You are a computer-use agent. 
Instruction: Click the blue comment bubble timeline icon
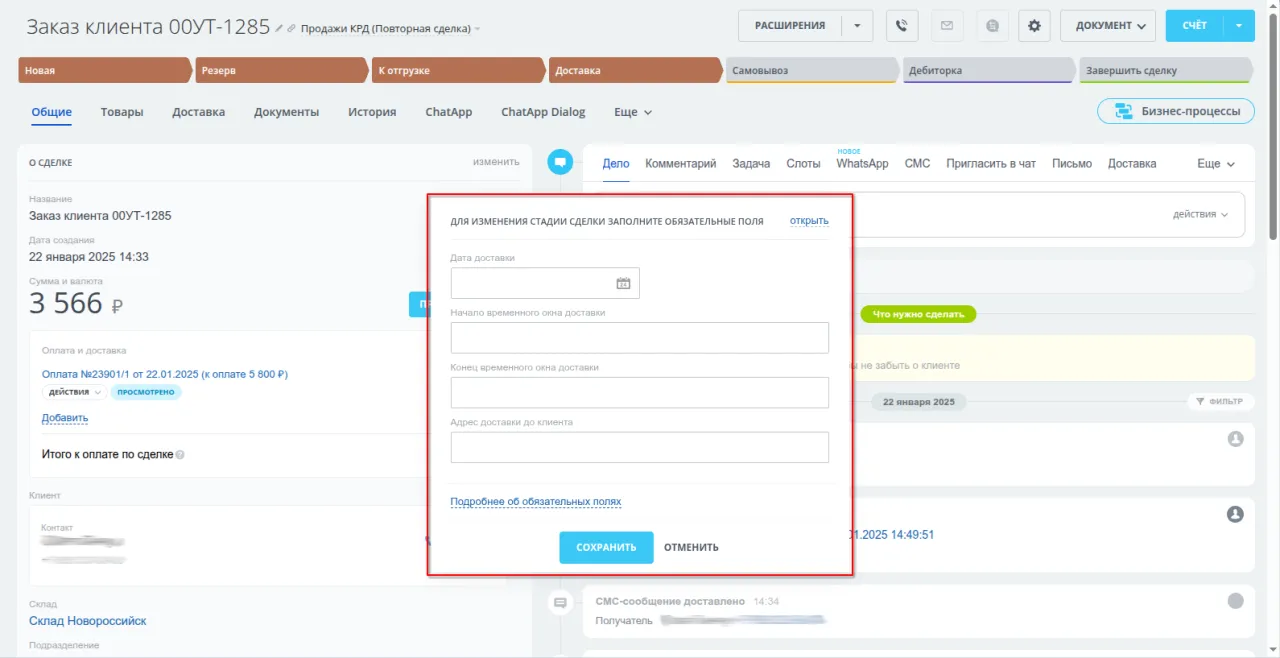(560, 161)
